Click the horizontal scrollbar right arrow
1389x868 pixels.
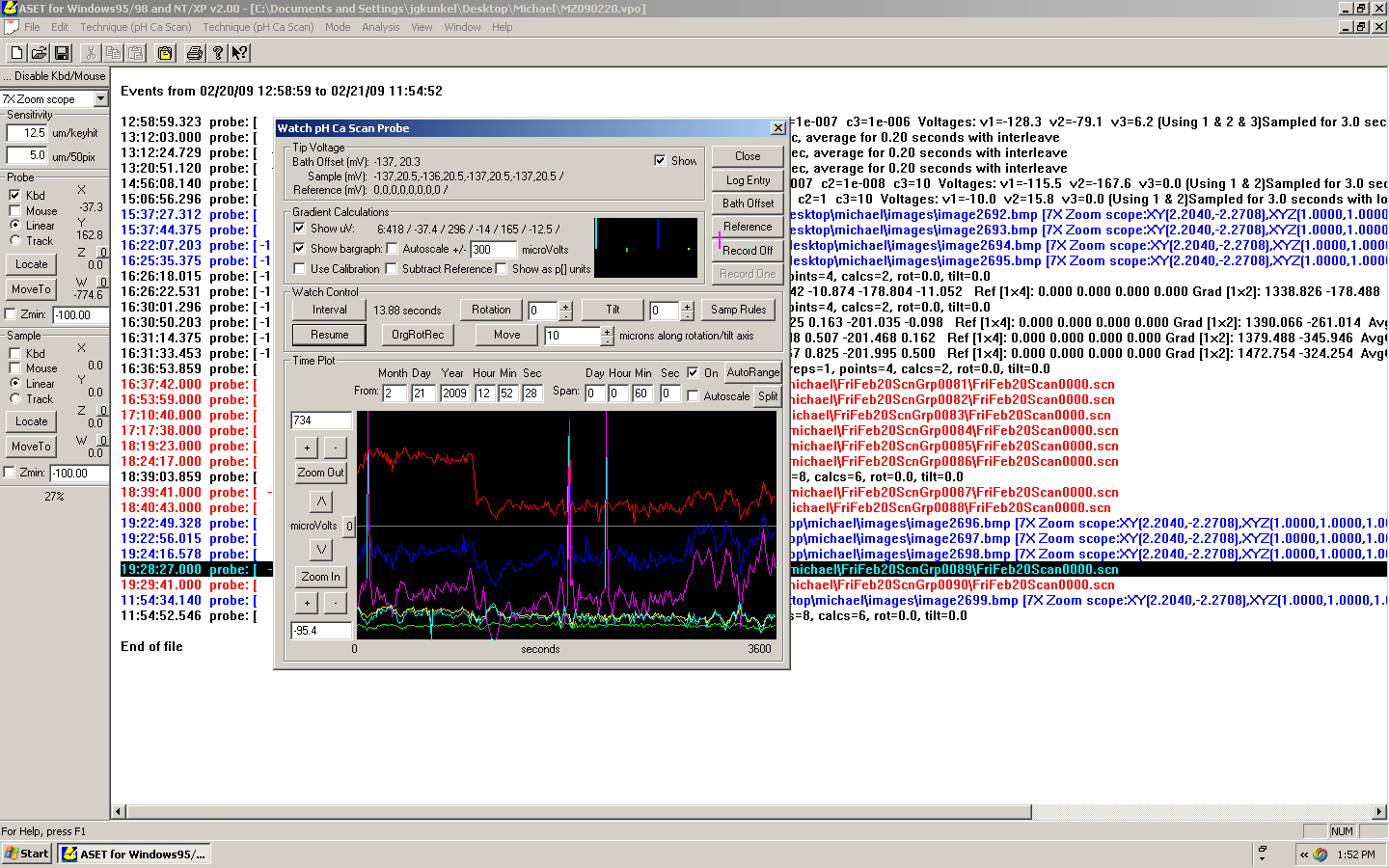1379,811
